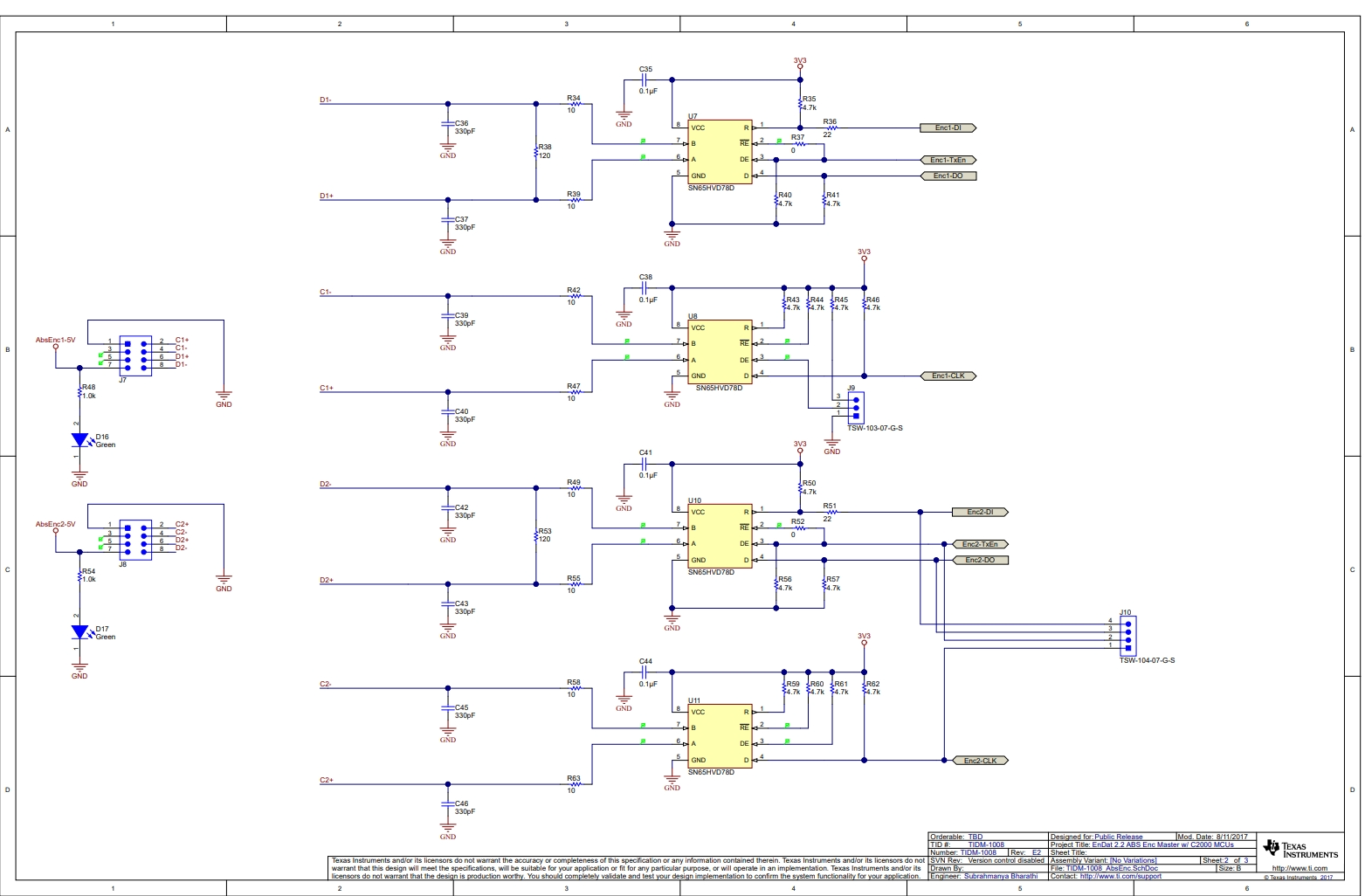Click the J8 header connector symbol

[x=135, y=540]
